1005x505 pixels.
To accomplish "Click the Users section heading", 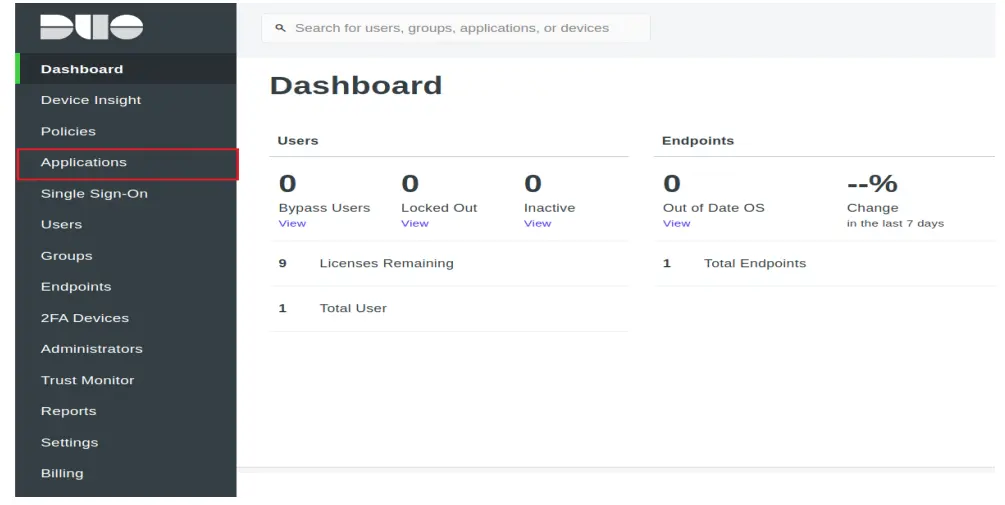I will pos(297,141).
